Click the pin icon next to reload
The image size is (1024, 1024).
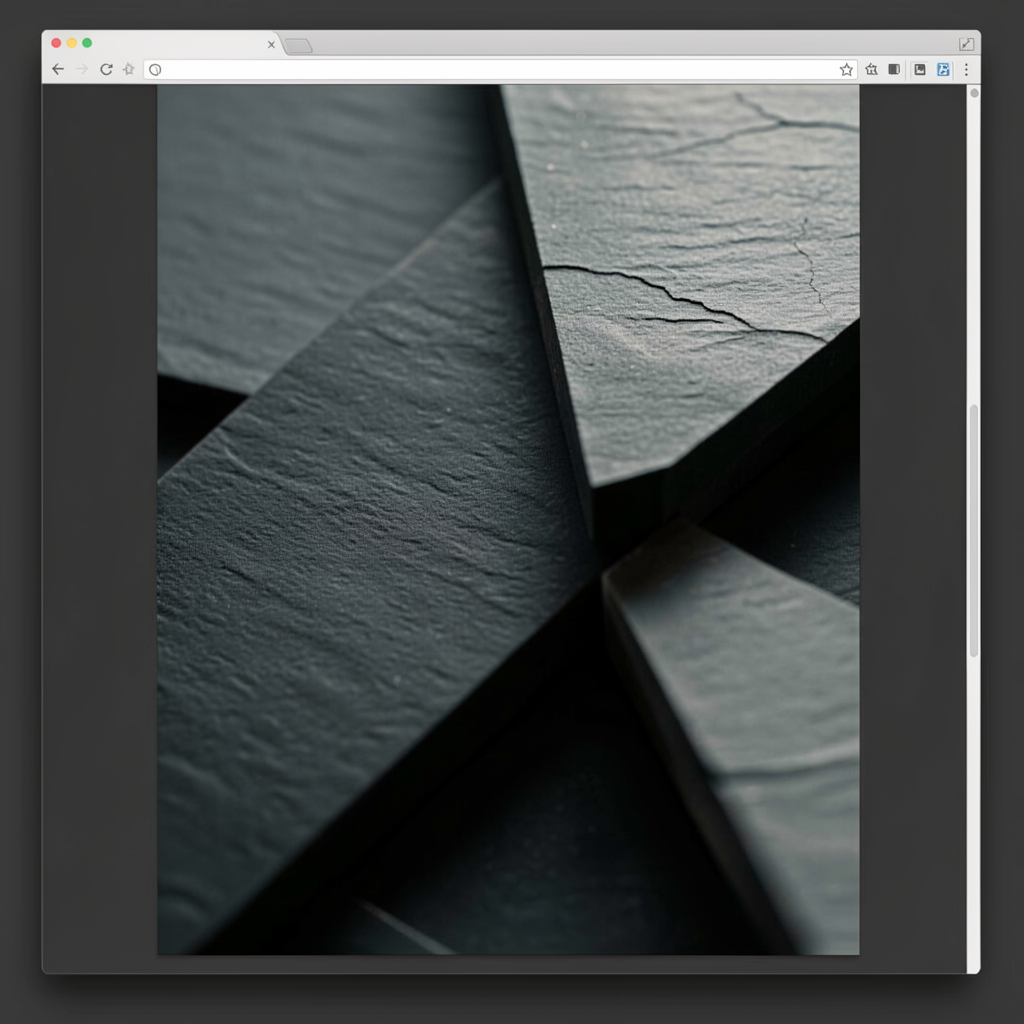coord(129,69)
